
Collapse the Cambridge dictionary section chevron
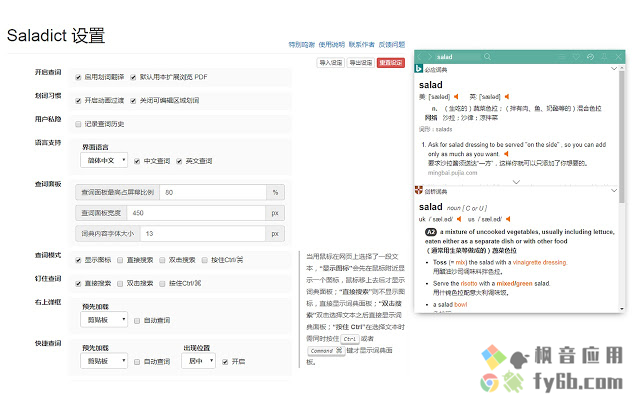(613, 190)
